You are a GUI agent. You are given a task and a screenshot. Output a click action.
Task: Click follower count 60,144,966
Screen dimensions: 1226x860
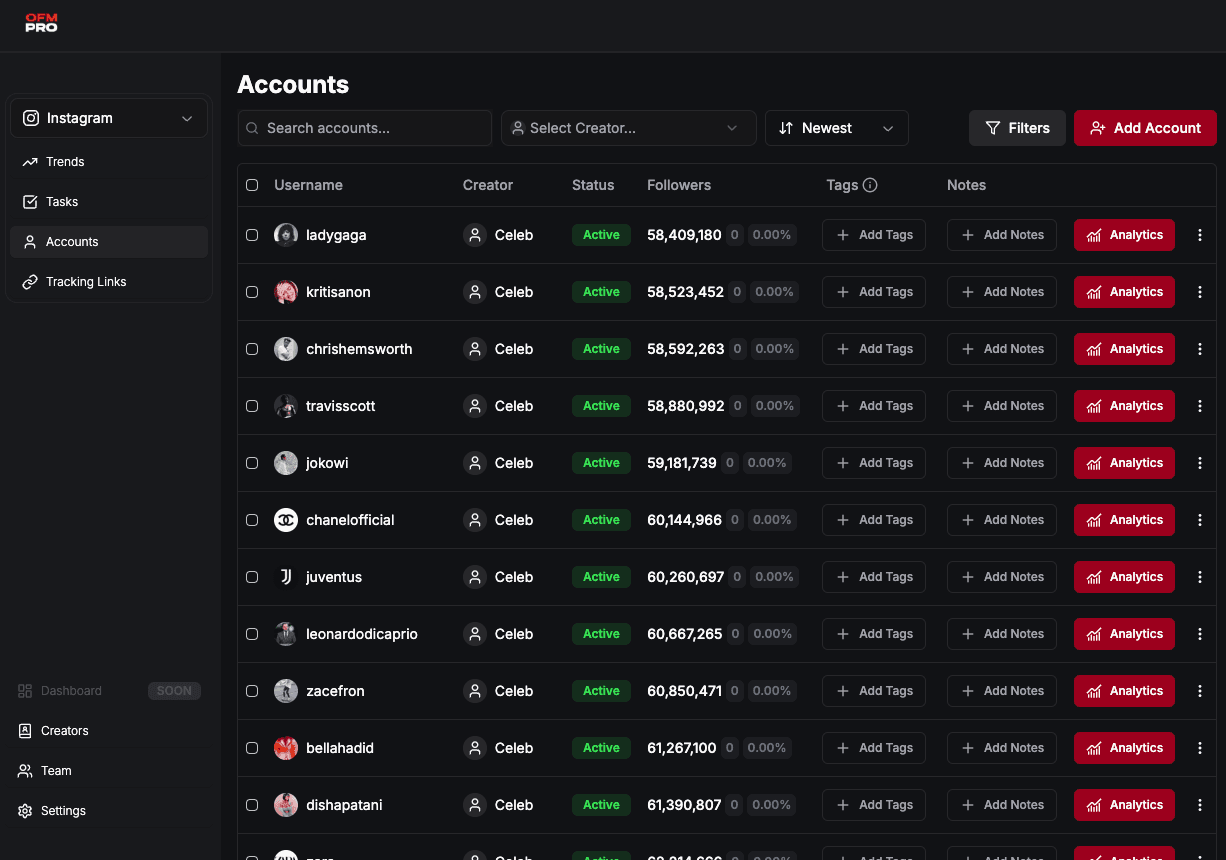click(x=685, y=520)
